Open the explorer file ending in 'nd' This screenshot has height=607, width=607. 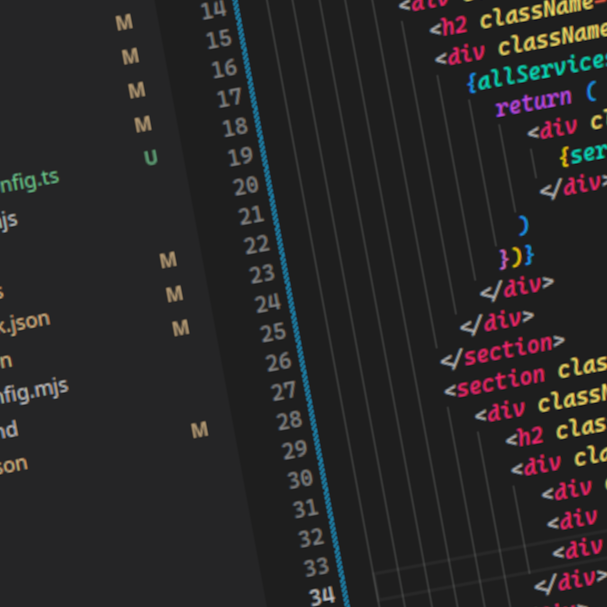[9, 430]
